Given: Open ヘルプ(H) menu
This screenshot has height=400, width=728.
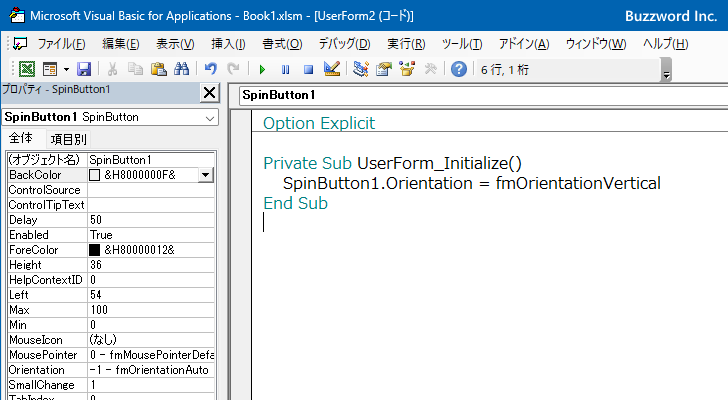Looking at the screenshot, I should pyautogui.click(x=665, y=44).
